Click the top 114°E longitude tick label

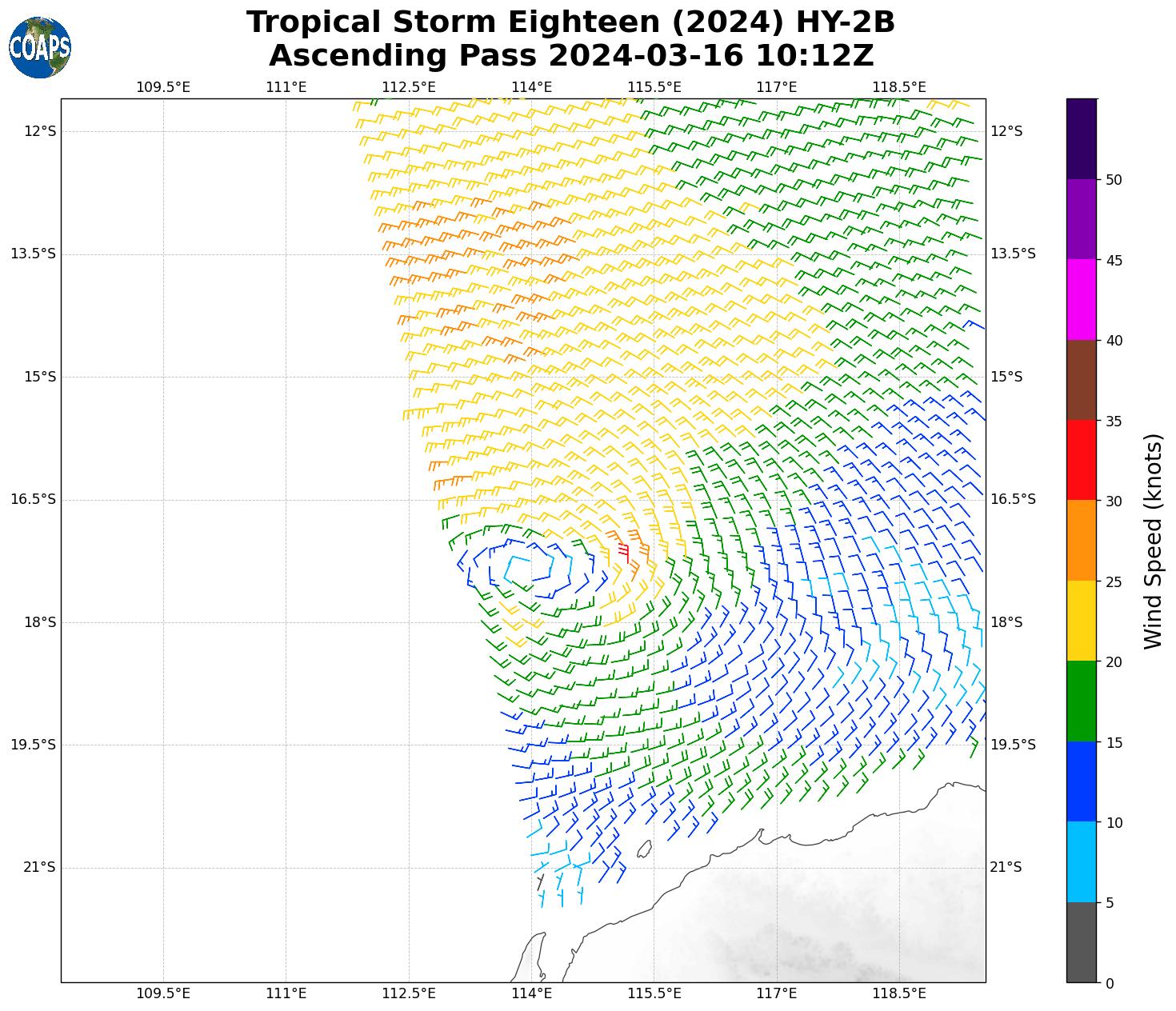point(531,86)
